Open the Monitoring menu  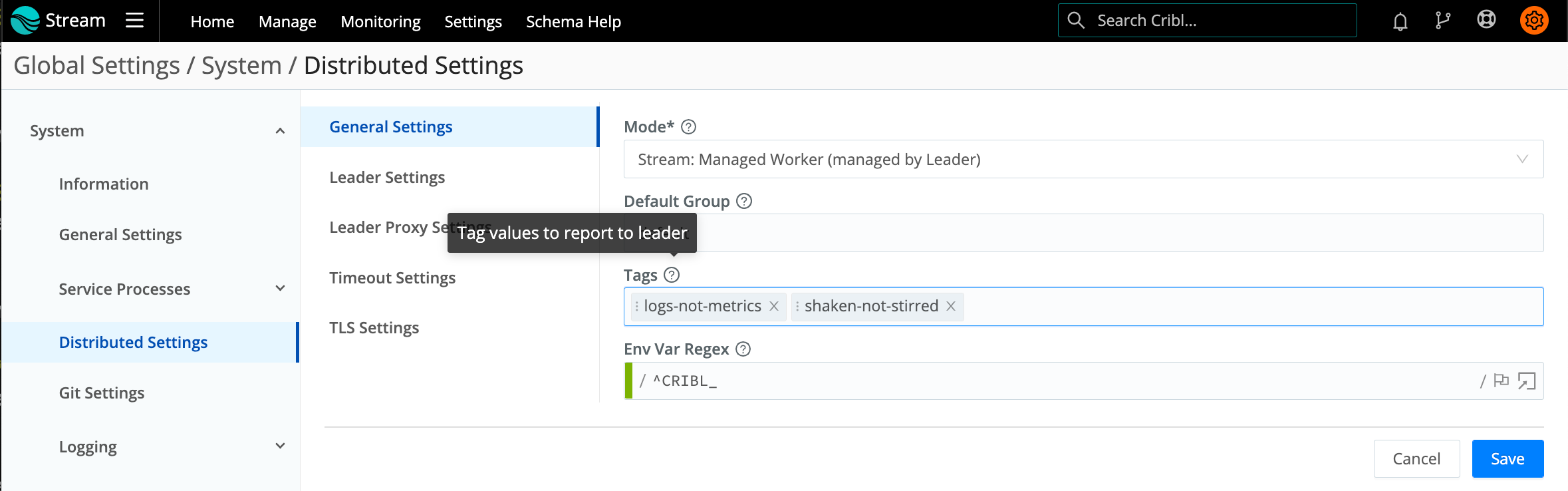[x=380, y=21]
